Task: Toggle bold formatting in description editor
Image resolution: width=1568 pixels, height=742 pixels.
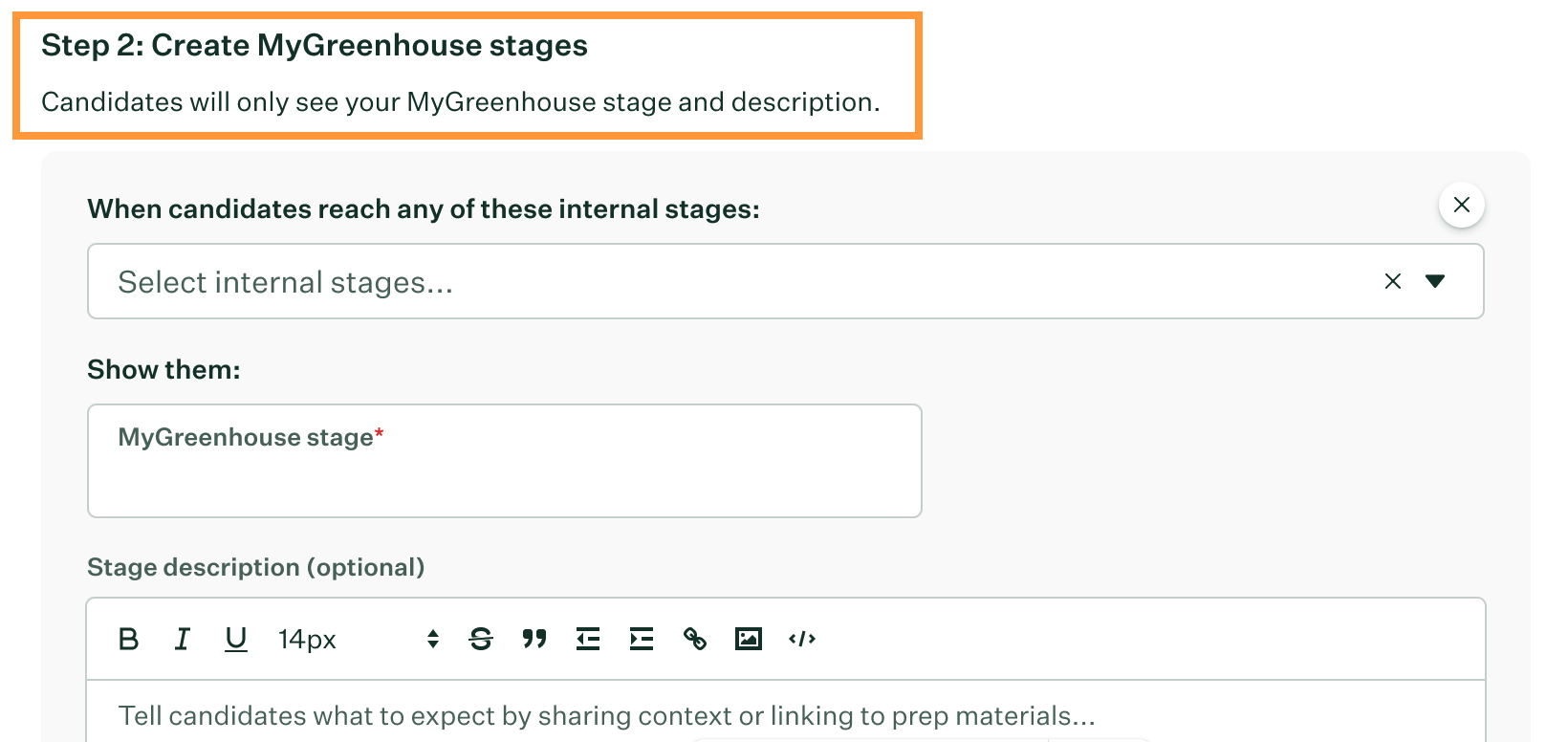Action: (128, 639)
